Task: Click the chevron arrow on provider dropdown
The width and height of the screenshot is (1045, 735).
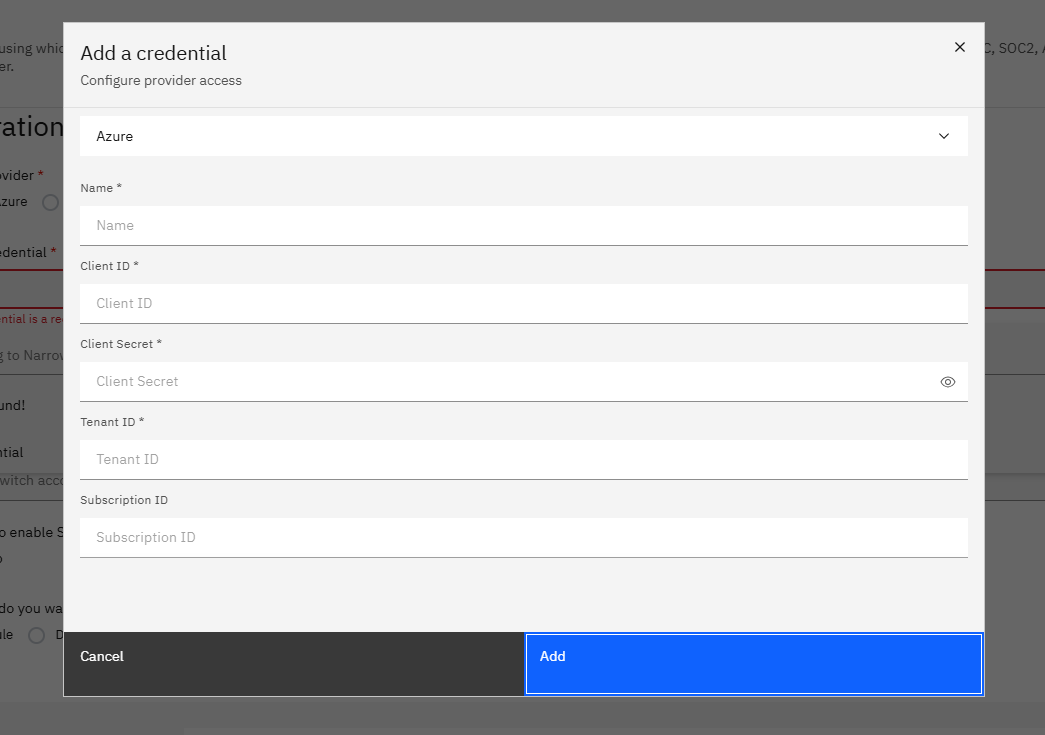Action: (944, 136)
